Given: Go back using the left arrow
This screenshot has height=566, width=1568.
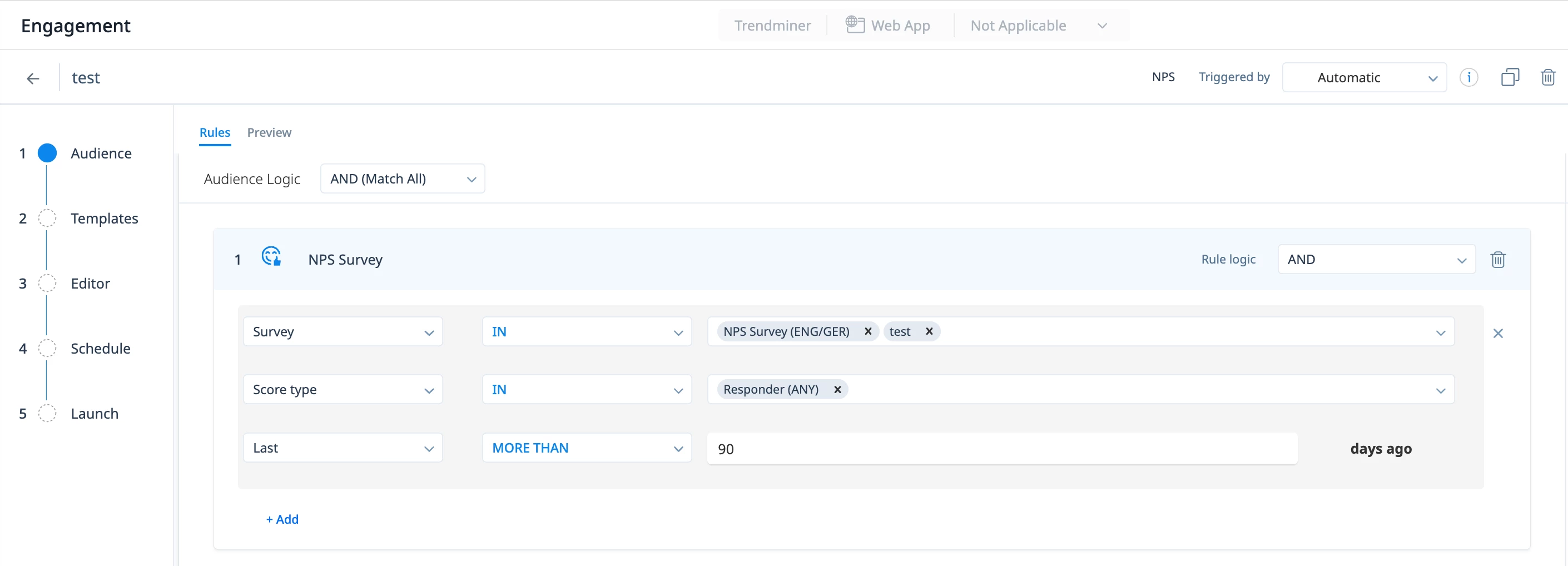Looking at the screenshot, I should (x=33, y=78).
